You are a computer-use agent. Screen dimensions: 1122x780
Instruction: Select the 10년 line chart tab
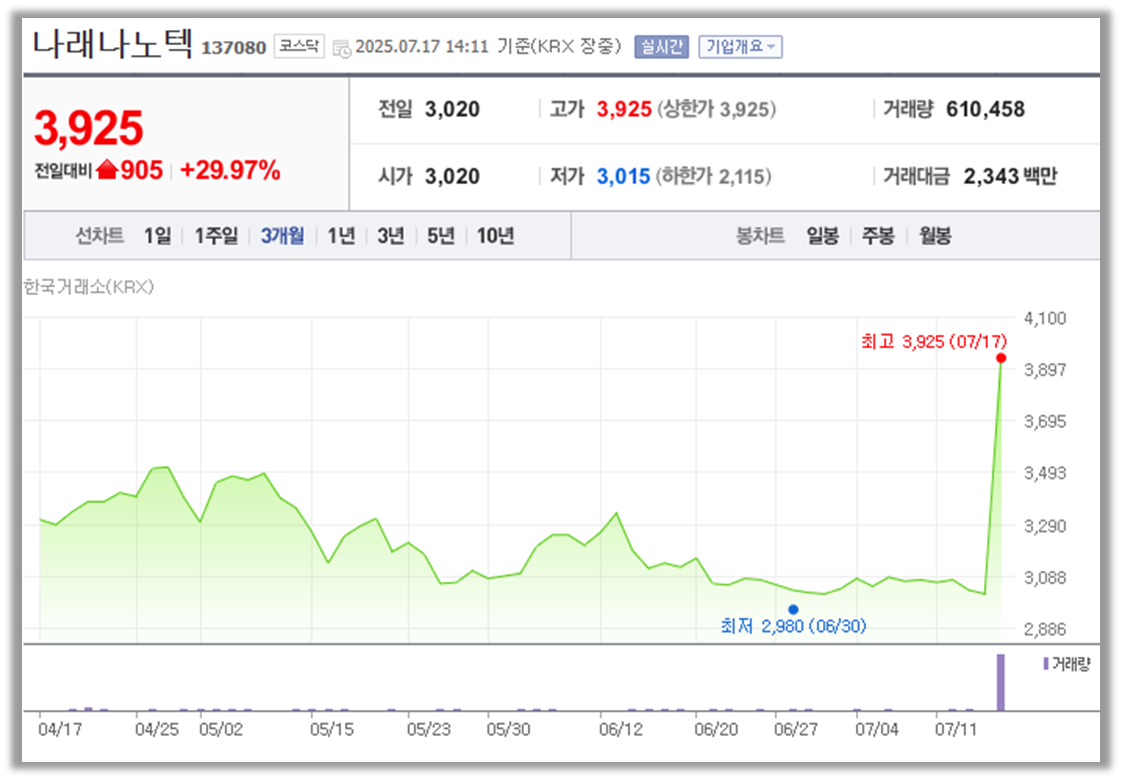pos(495,235)
